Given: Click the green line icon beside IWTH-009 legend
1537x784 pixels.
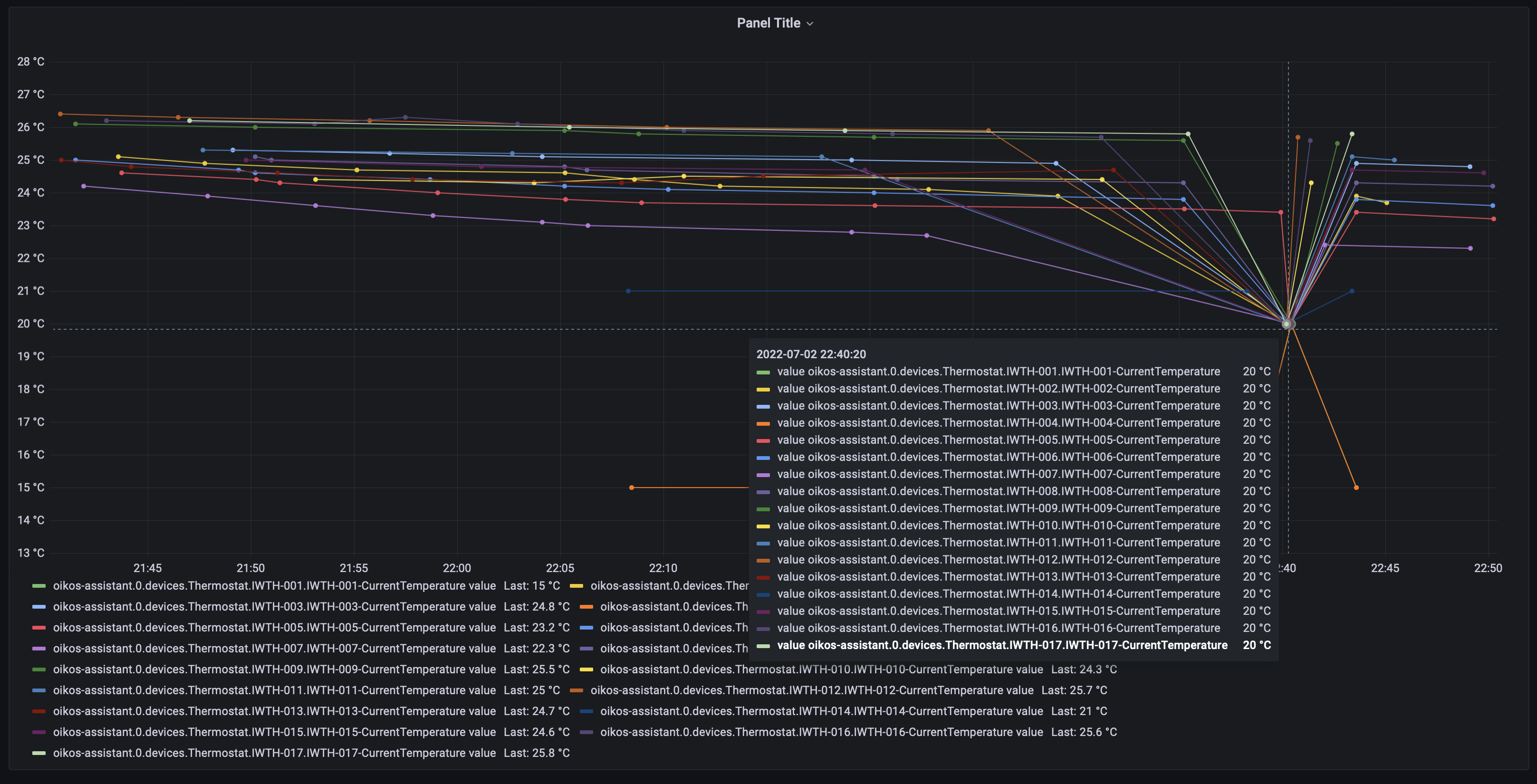Looking at the screenshot, I should point(39,669).
